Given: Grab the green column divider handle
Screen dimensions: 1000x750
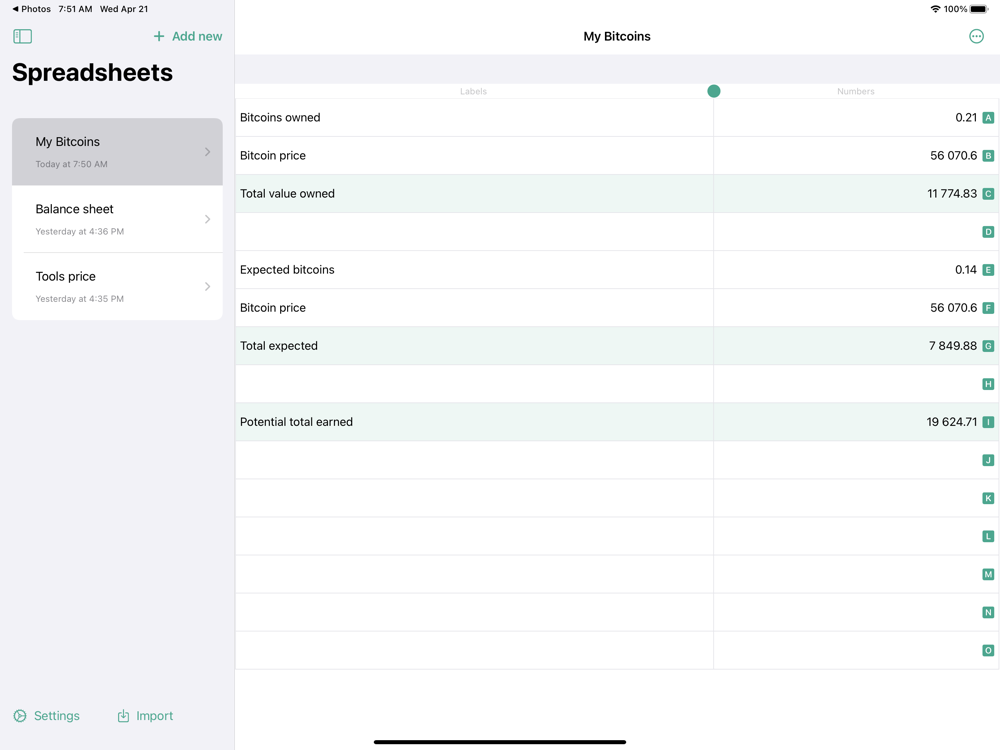Looking at the screenshot, I should [714, 91].
